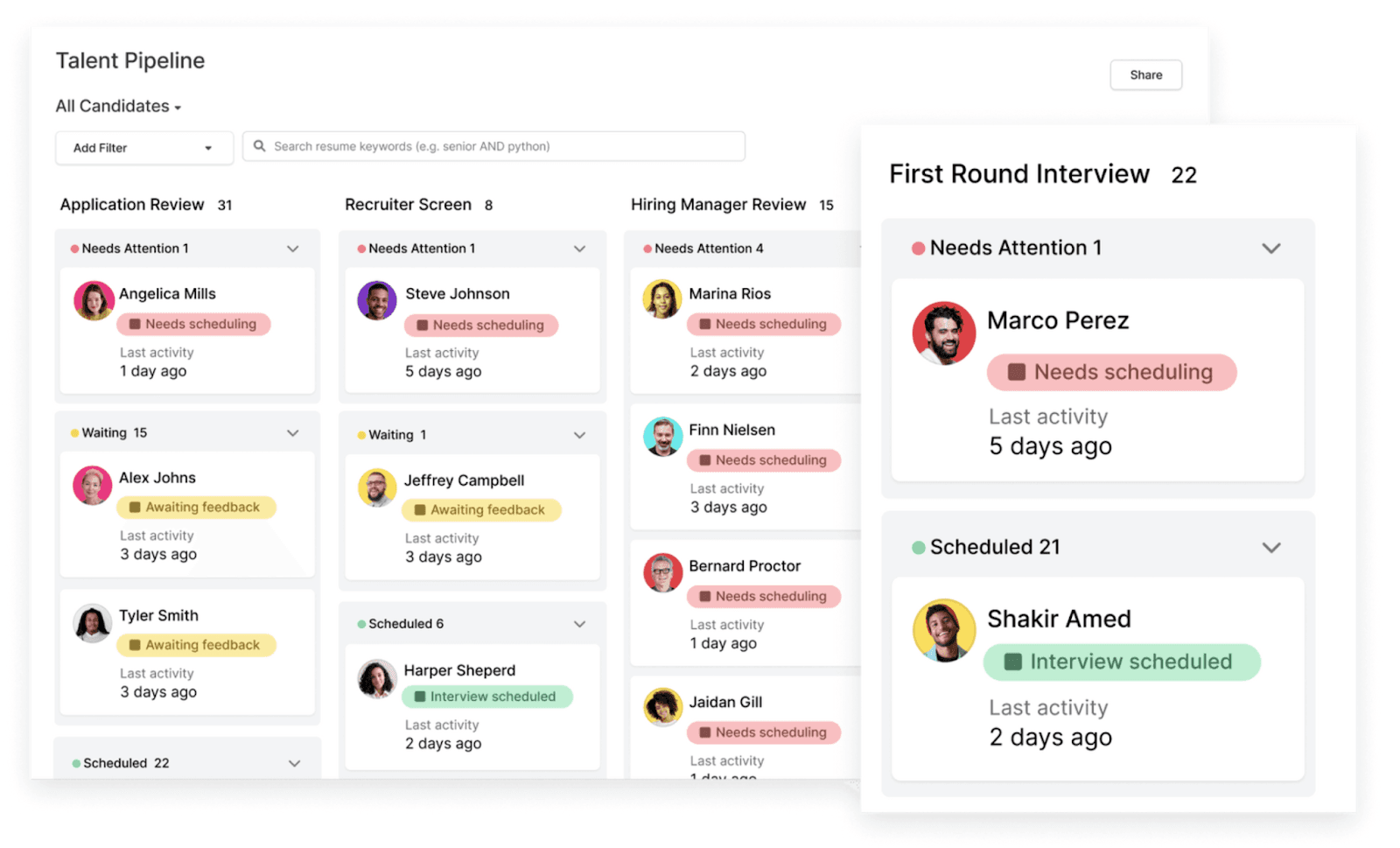Screen dimensions: 1400x848
Task: Click Finn Nielsen's avatar
Action: (x=663, y=437)
